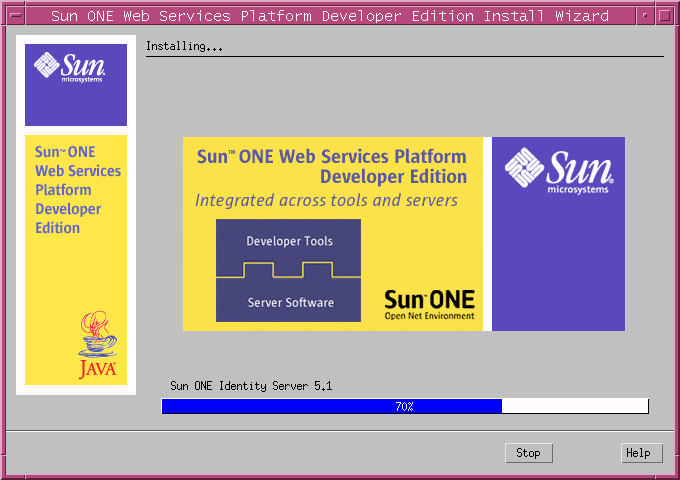This screenshot has height=480, width=680.
Task: Click the banner 'Sun ONE Web Services Platform Developer Edition' title
Action: pyautogui.click(x=332, y=167)
